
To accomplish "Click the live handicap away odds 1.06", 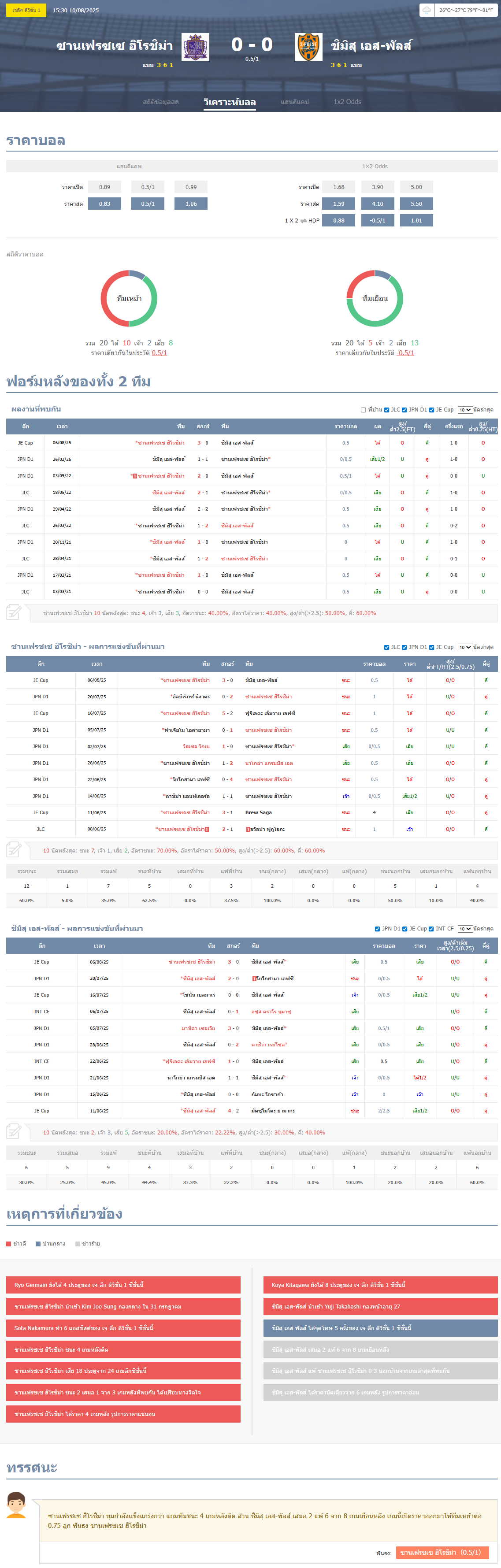I will point(191,204).
